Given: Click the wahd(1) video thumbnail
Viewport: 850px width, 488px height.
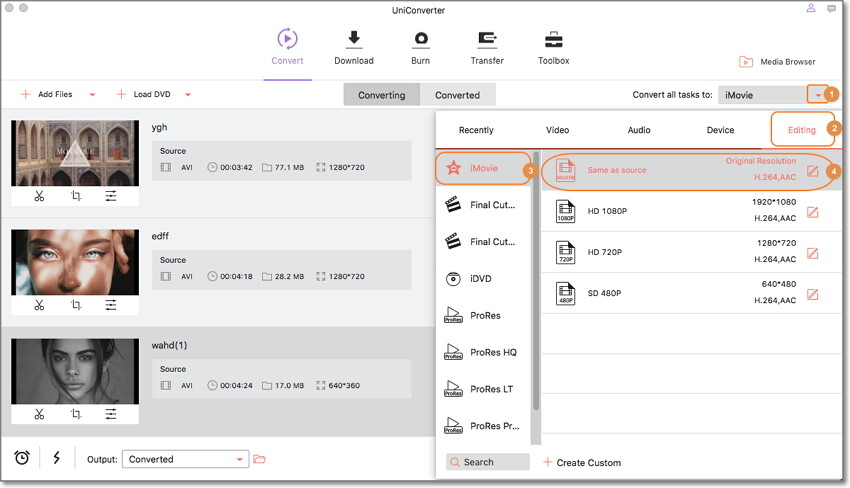Looking at the screenshot, I should click(75, 371).
